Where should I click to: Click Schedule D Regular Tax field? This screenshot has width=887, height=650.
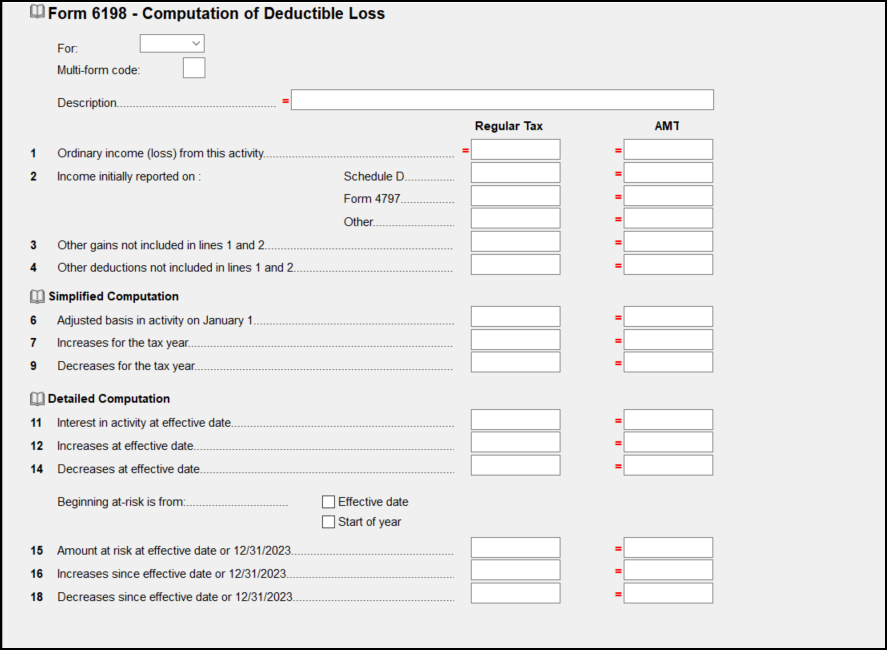click(515, 173)
